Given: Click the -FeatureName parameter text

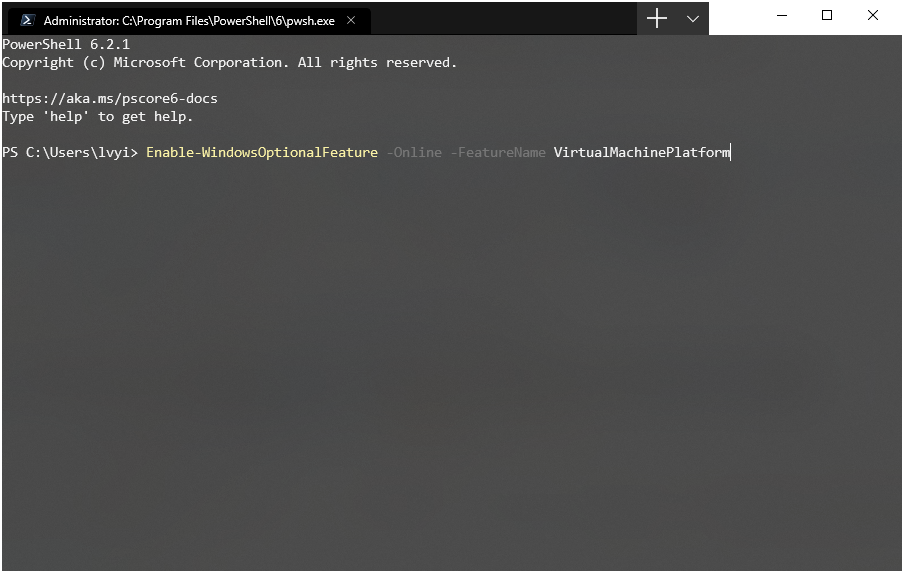Looking at the screenshot, I should click(x=498, y=152).
